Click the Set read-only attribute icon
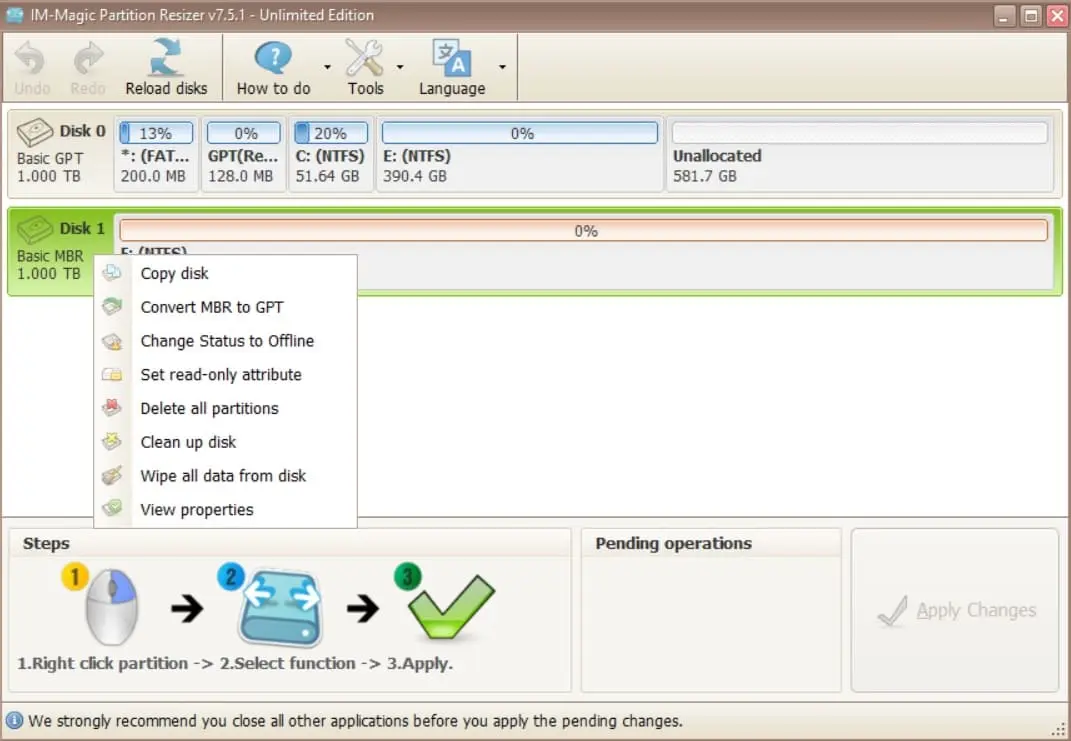This screenshot has height=741, width=1071. tap(112, 374)
